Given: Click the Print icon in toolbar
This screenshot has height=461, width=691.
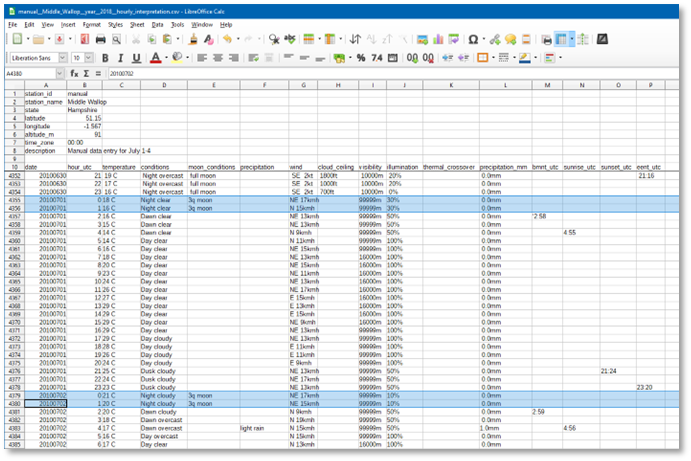Looking at the screenshot, I should click(x=100, y=39).
